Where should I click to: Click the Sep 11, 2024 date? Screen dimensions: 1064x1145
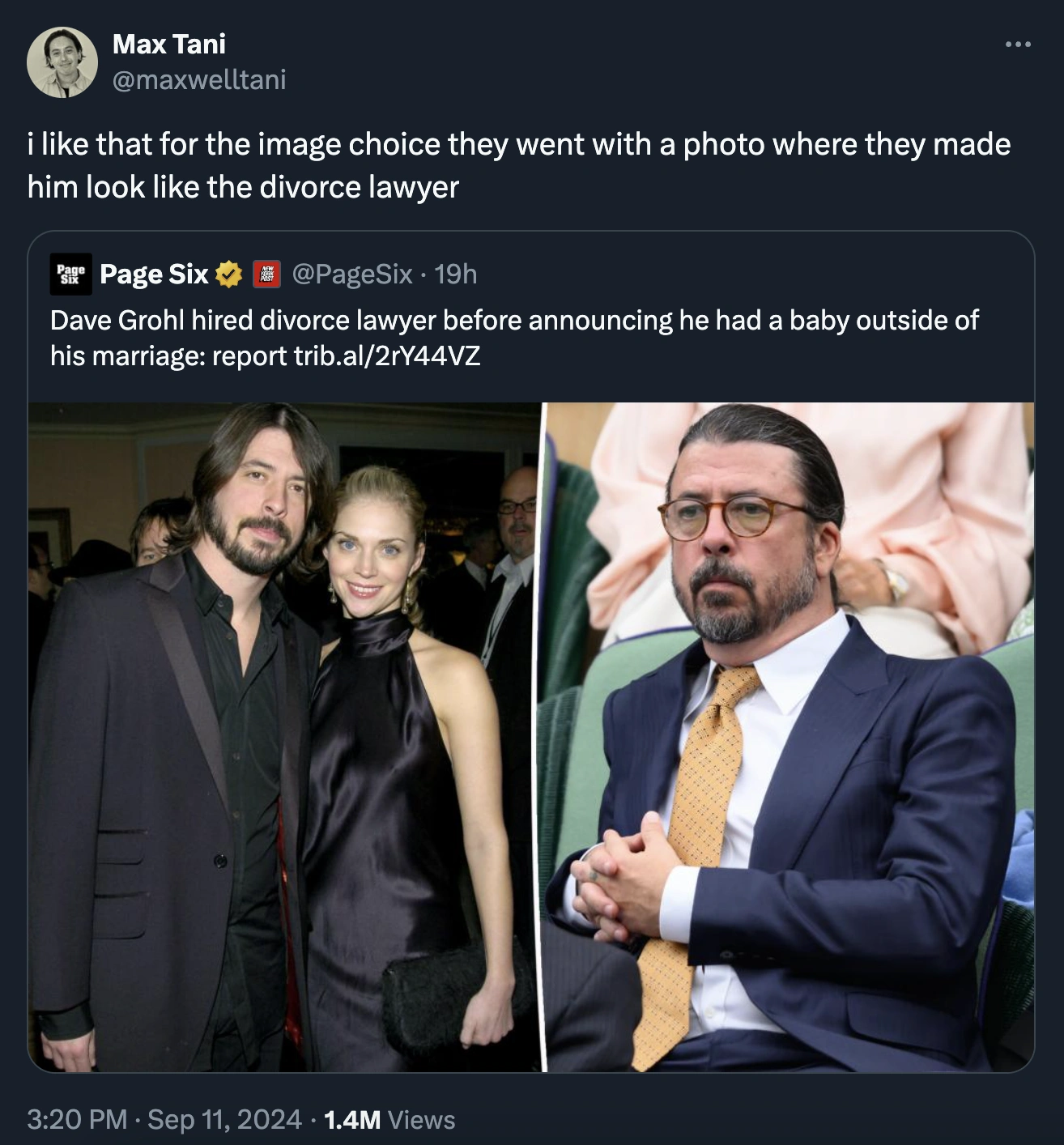pos(224,1120)
